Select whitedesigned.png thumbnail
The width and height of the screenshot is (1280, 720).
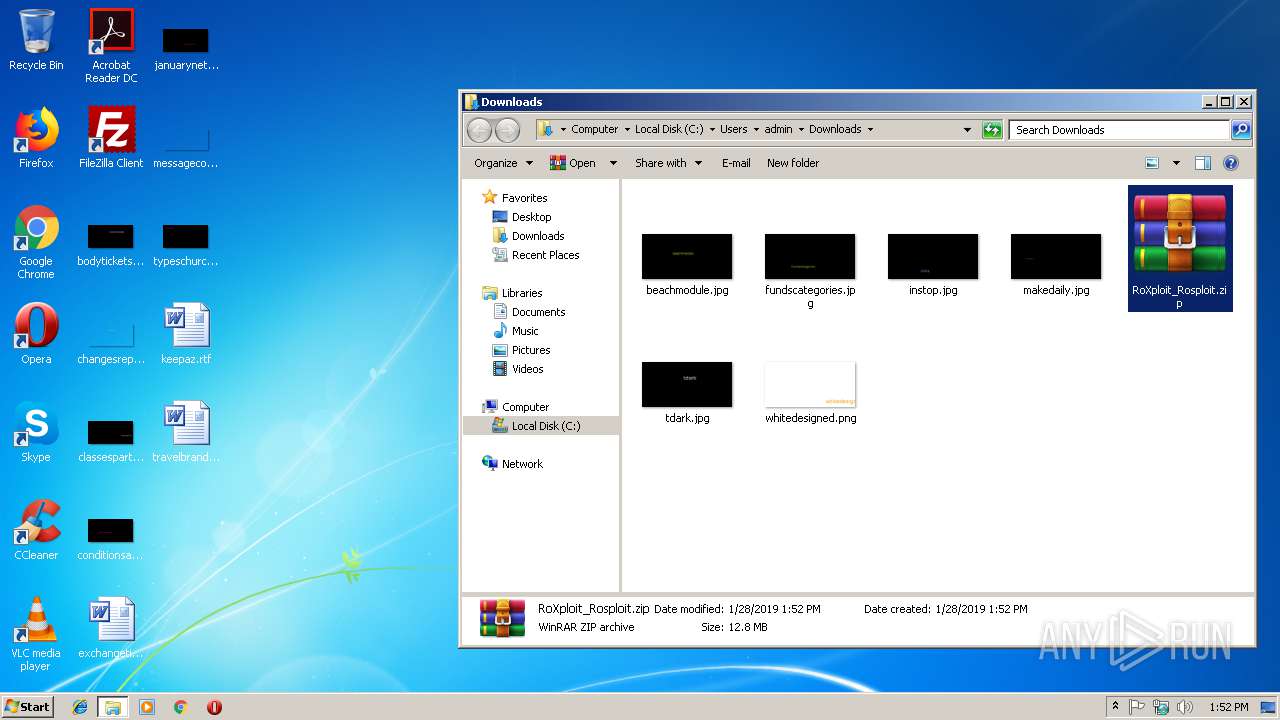pos(810,392)
